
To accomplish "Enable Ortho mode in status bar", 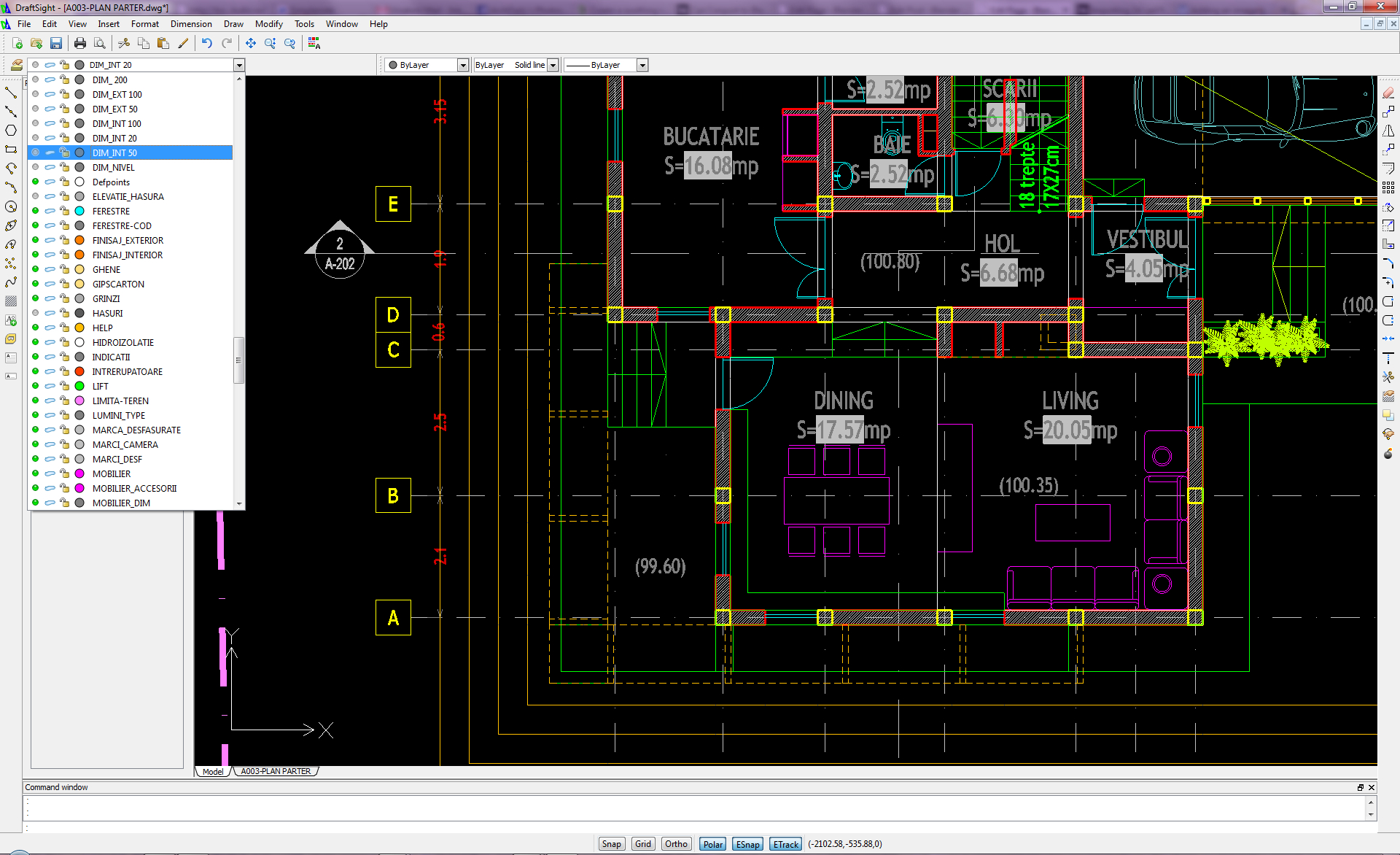I will 676,845.
